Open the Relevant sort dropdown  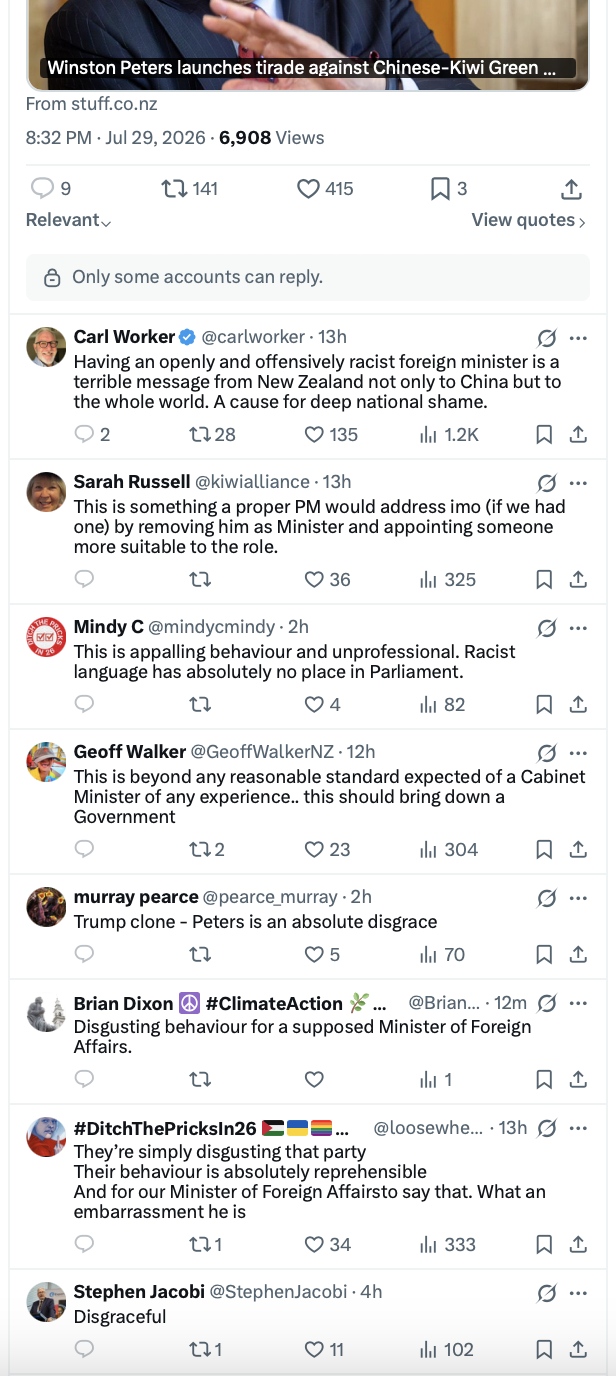(68, 220)
